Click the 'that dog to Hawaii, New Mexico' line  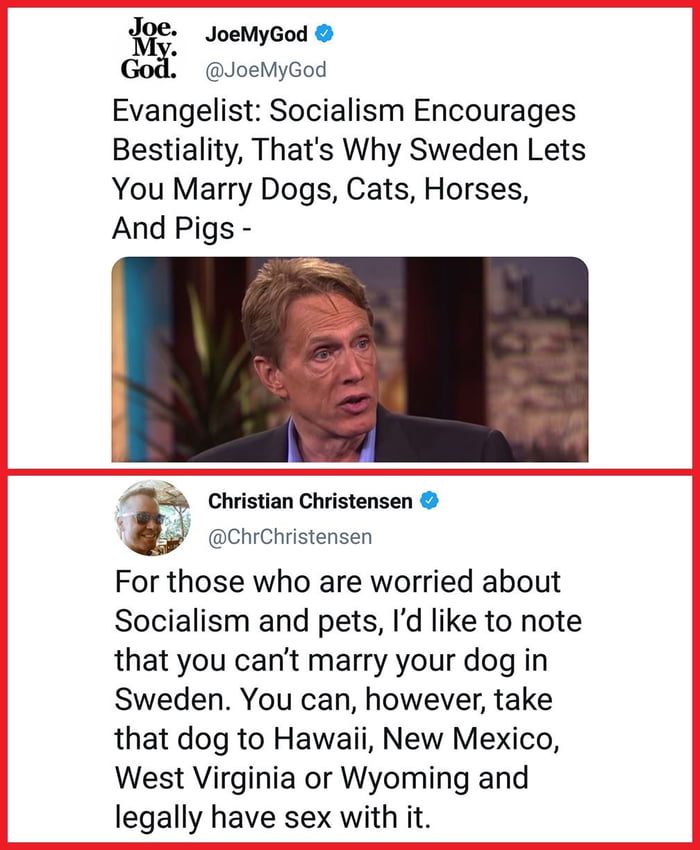click(x=337, y=739)
